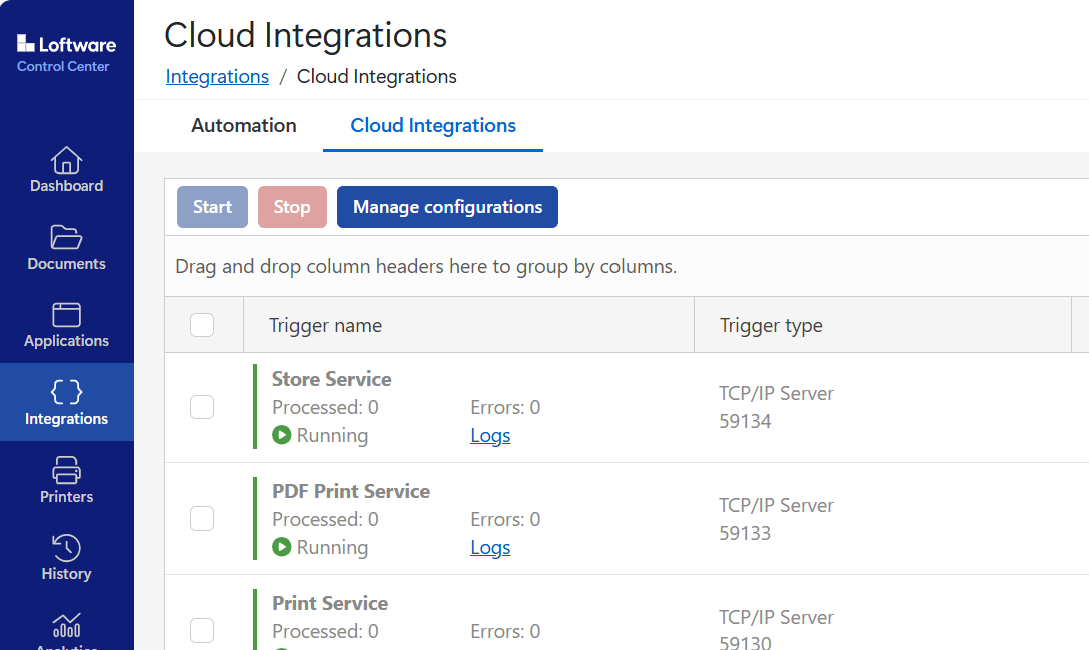Open Manage configurations
The image size is (1089, 650).
point(447,207)
